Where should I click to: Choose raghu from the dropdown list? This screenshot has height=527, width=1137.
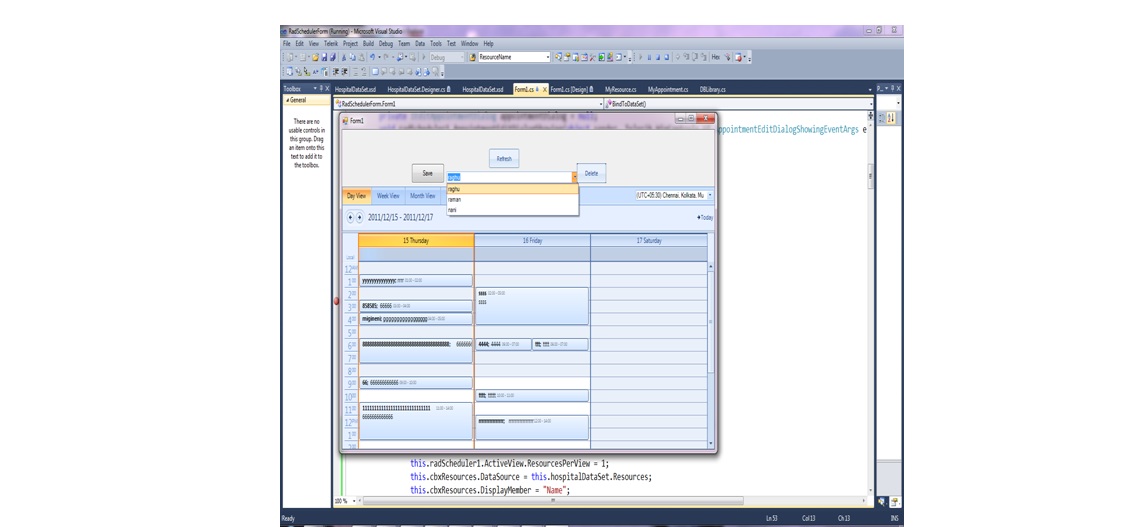coord(513,188)
